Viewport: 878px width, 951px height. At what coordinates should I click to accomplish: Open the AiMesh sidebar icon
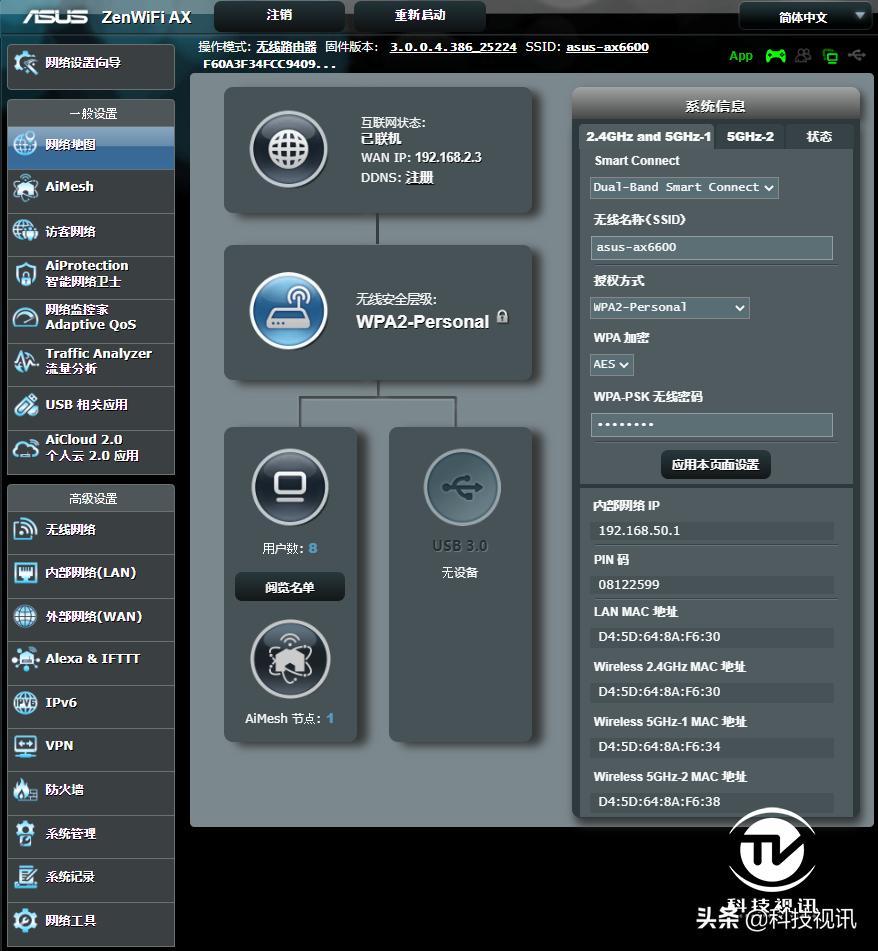click(x=25, y=187)
